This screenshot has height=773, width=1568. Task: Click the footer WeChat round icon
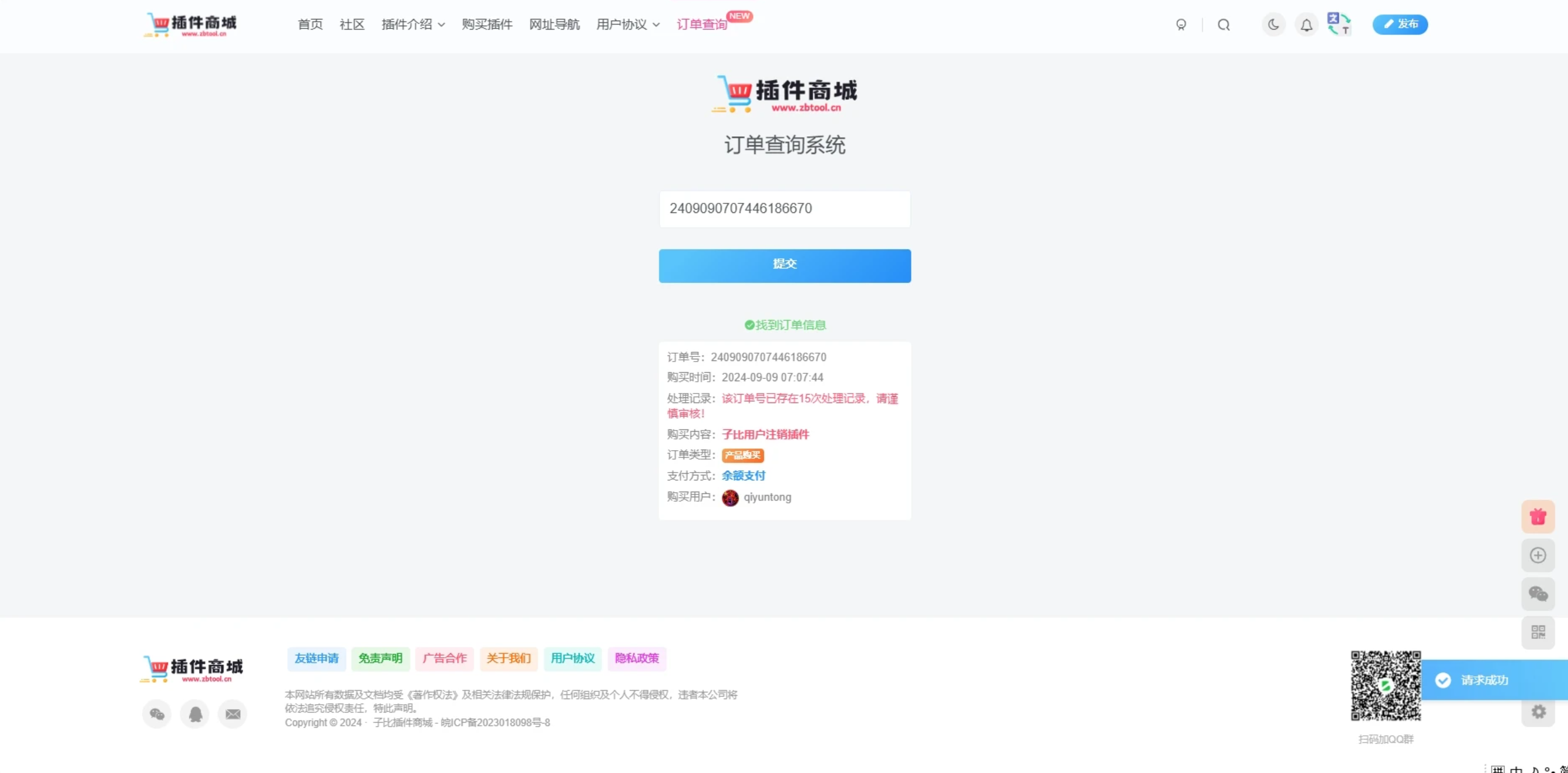157,714
